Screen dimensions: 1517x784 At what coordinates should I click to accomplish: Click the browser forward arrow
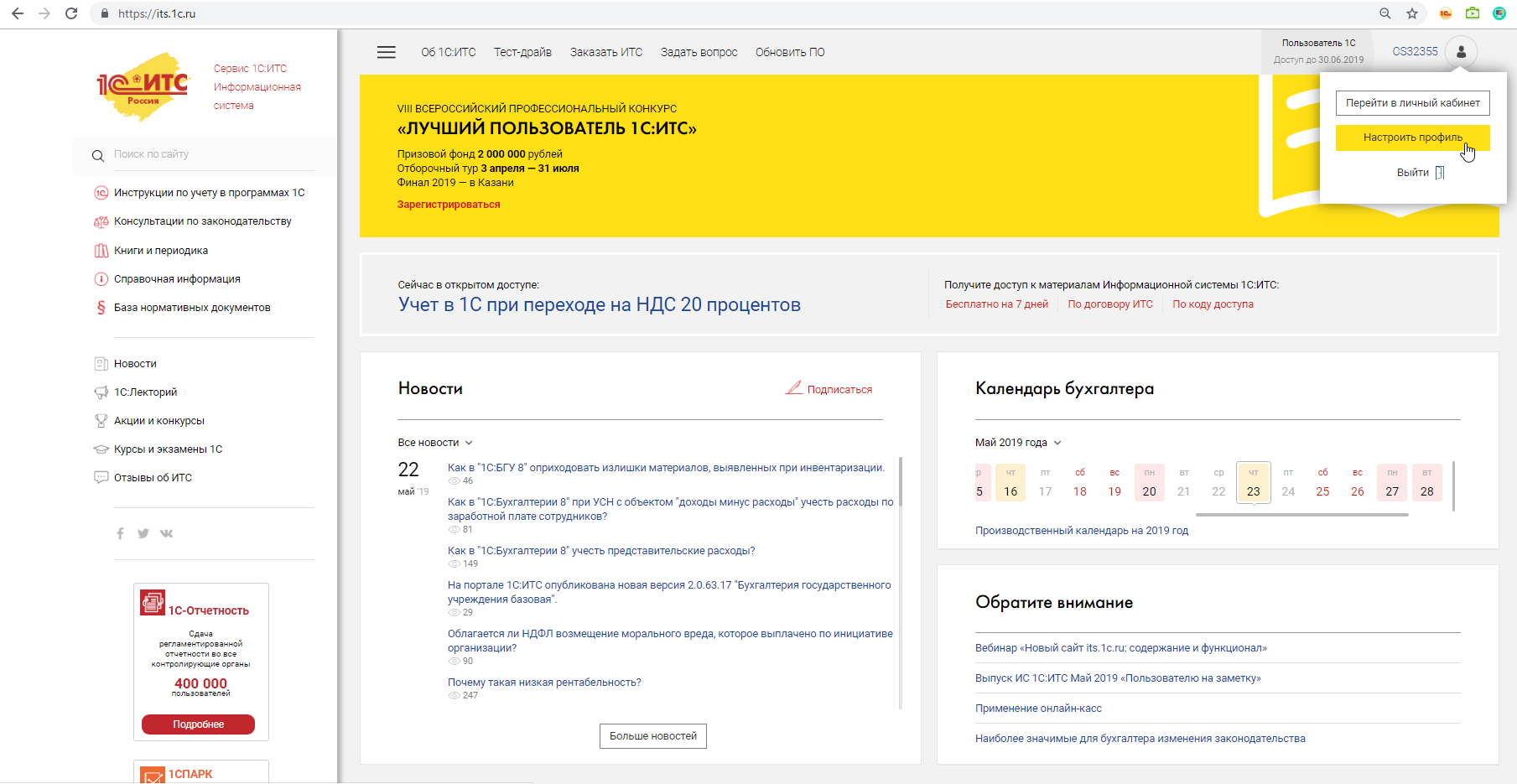pyautogui.click(x=44, y=13)
